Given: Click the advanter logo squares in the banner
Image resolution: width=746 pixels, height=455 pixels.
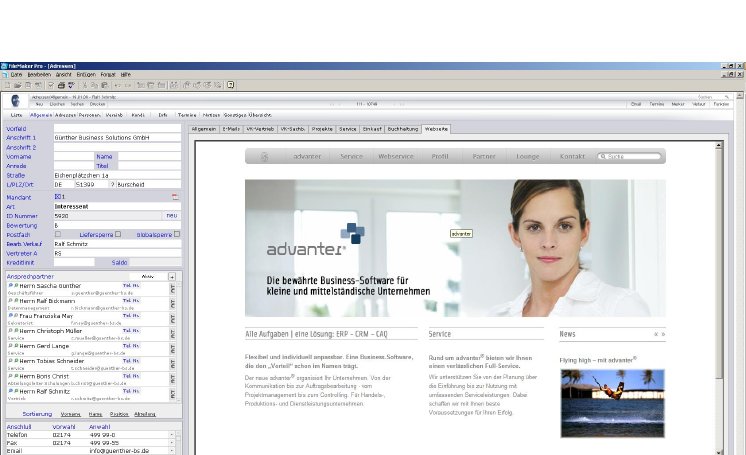Looking at the screenshot, I should pos(353,233).
